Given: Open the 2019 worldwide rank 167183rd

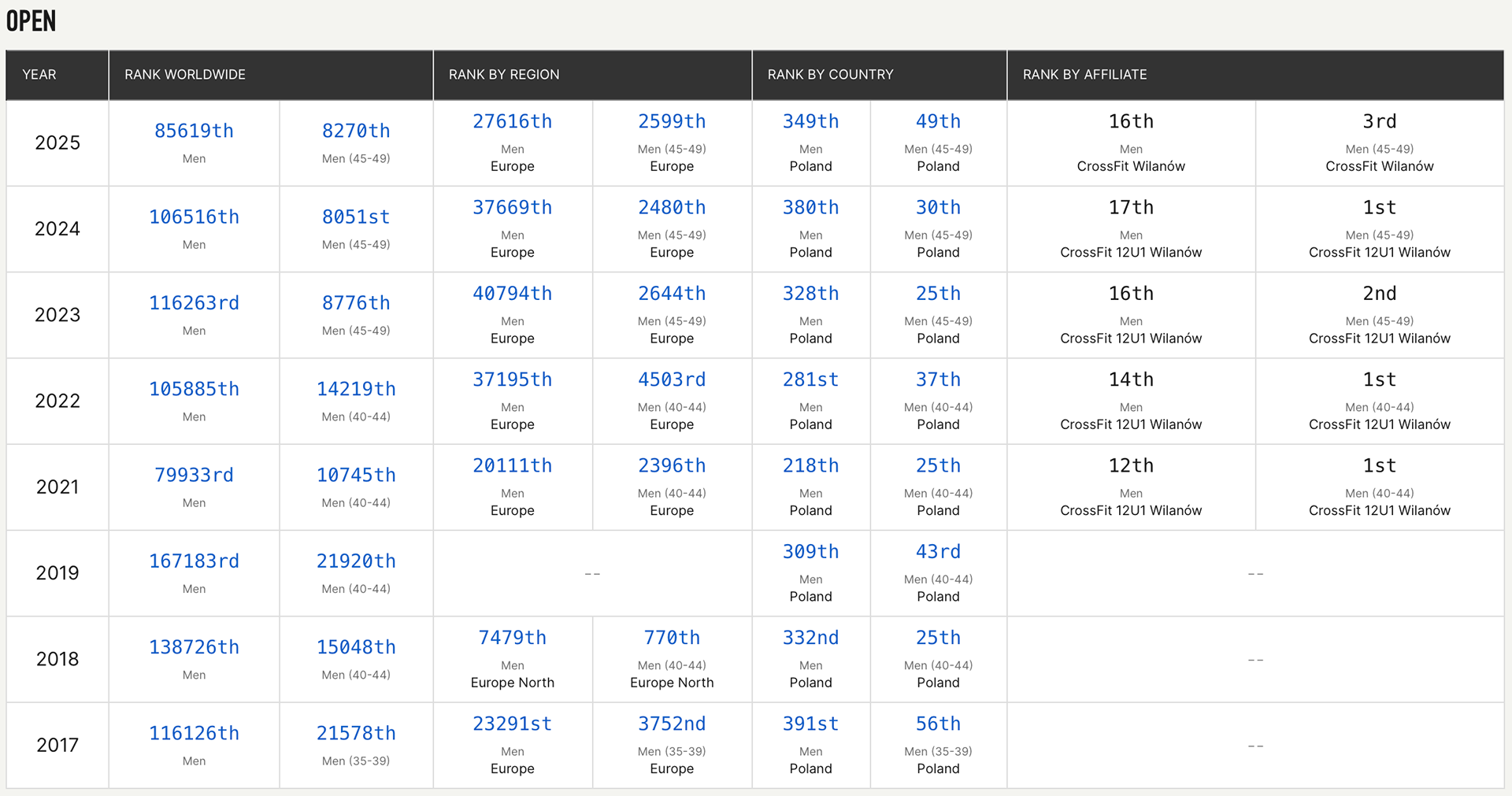Looking at the screenshot, I should pyautogui.click(x=194, y=561).
